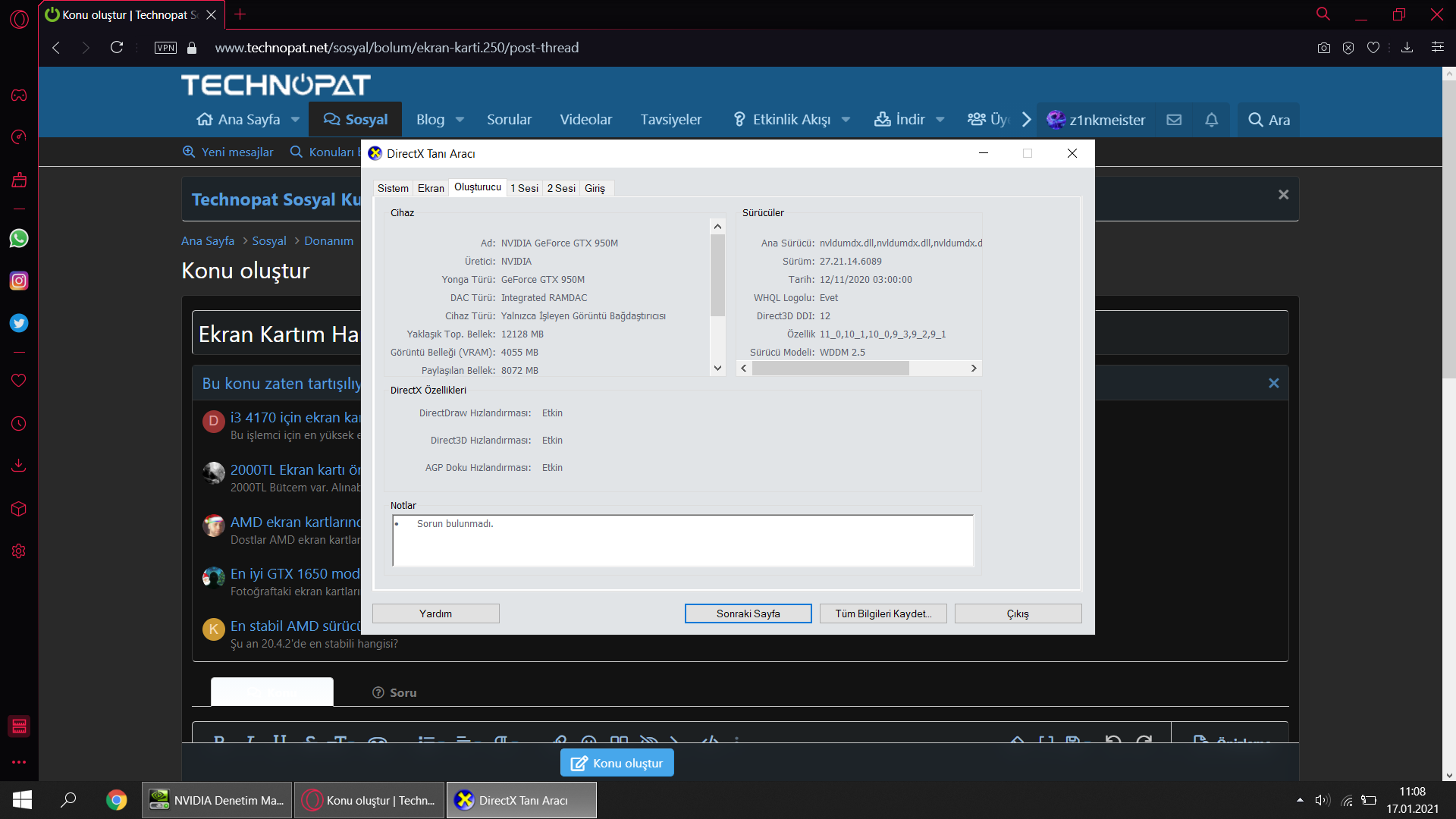Expand Etkinlik Akışı dropdown arrow
This screenshot has width=1456, height=819.
[846, 120]
